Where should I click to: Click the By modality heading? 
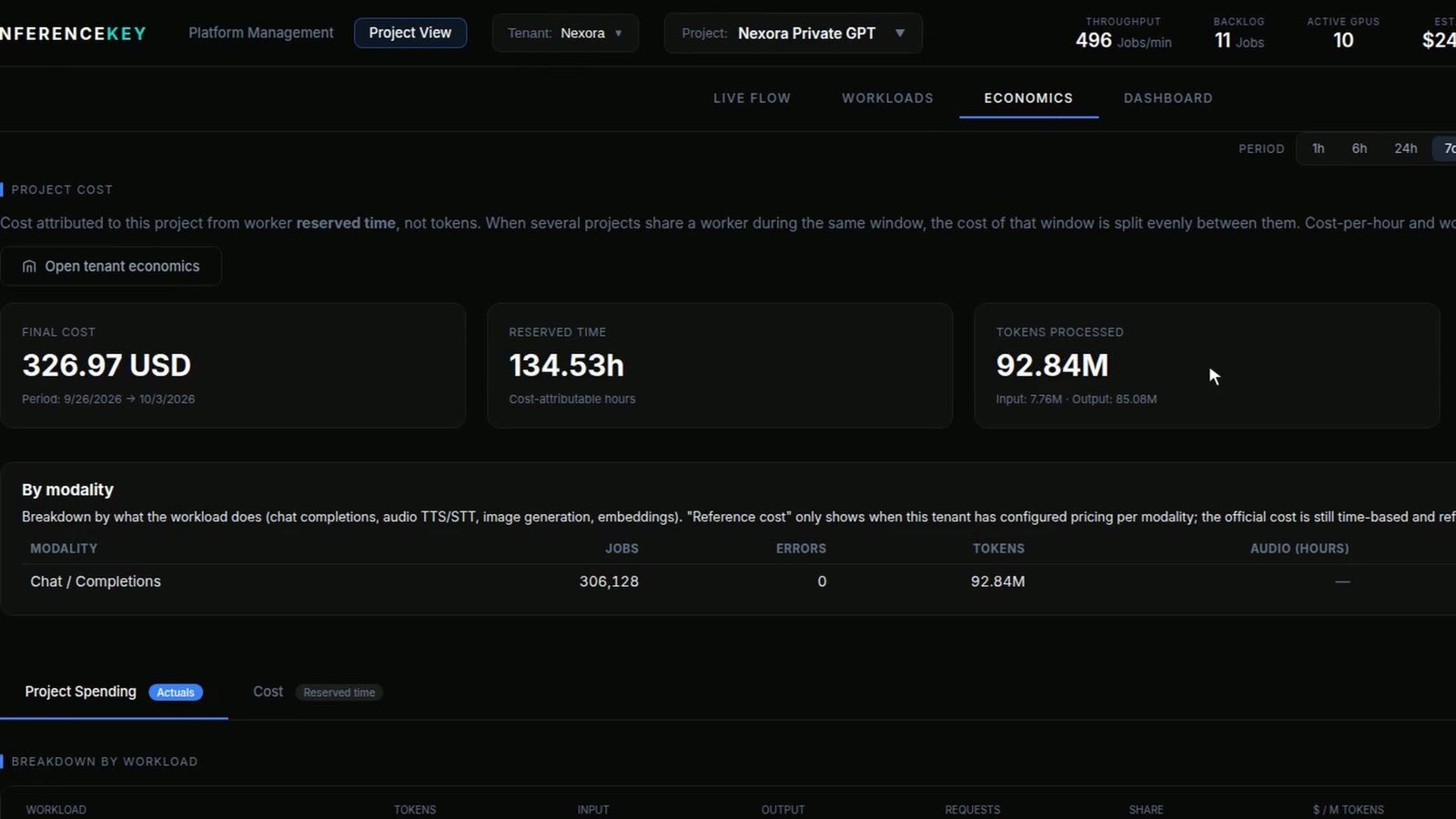coord(67,490)
